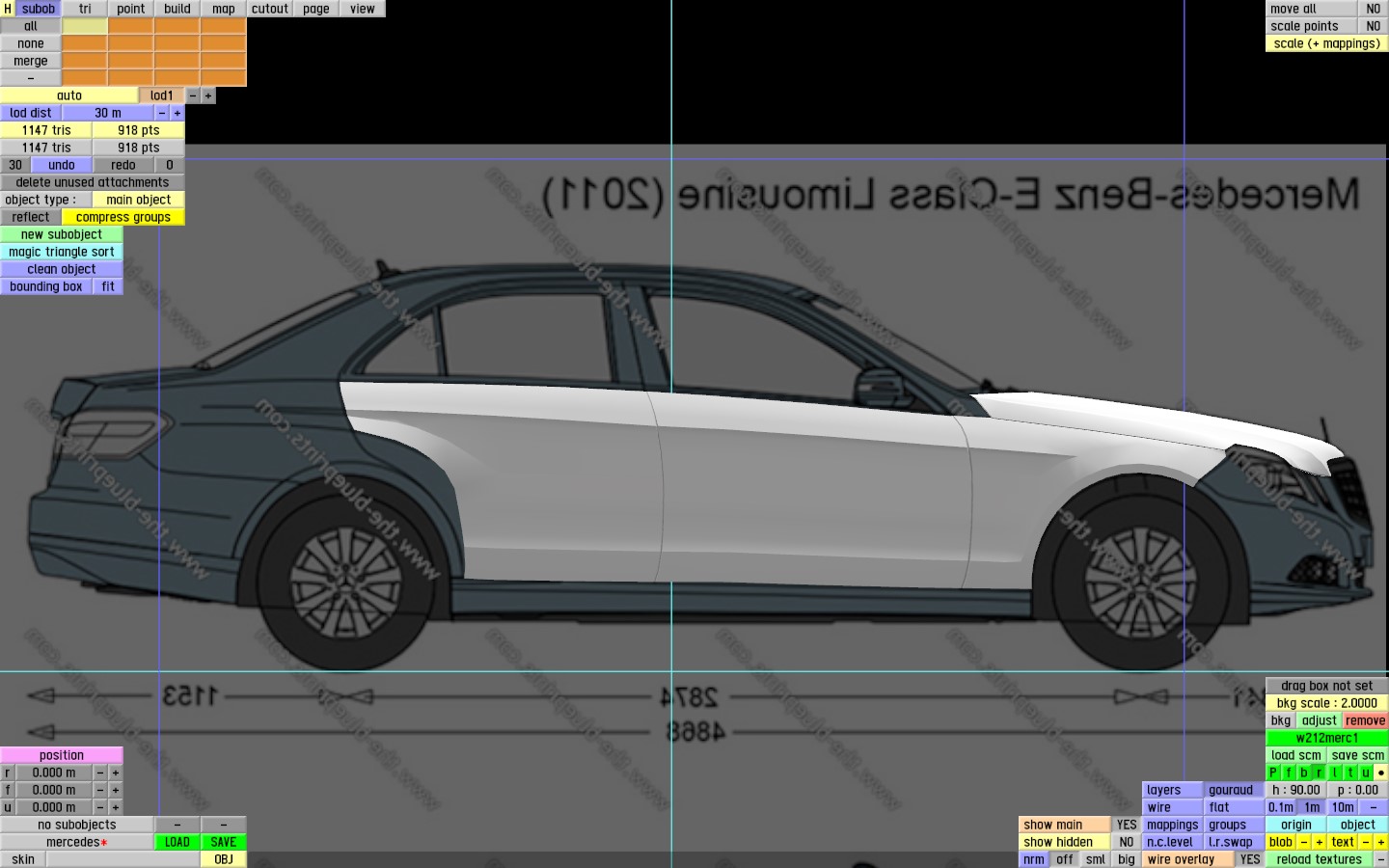This screenshot has width=1389, height=868.
Task: Open the build mode tab
Action: click(177, 9)
